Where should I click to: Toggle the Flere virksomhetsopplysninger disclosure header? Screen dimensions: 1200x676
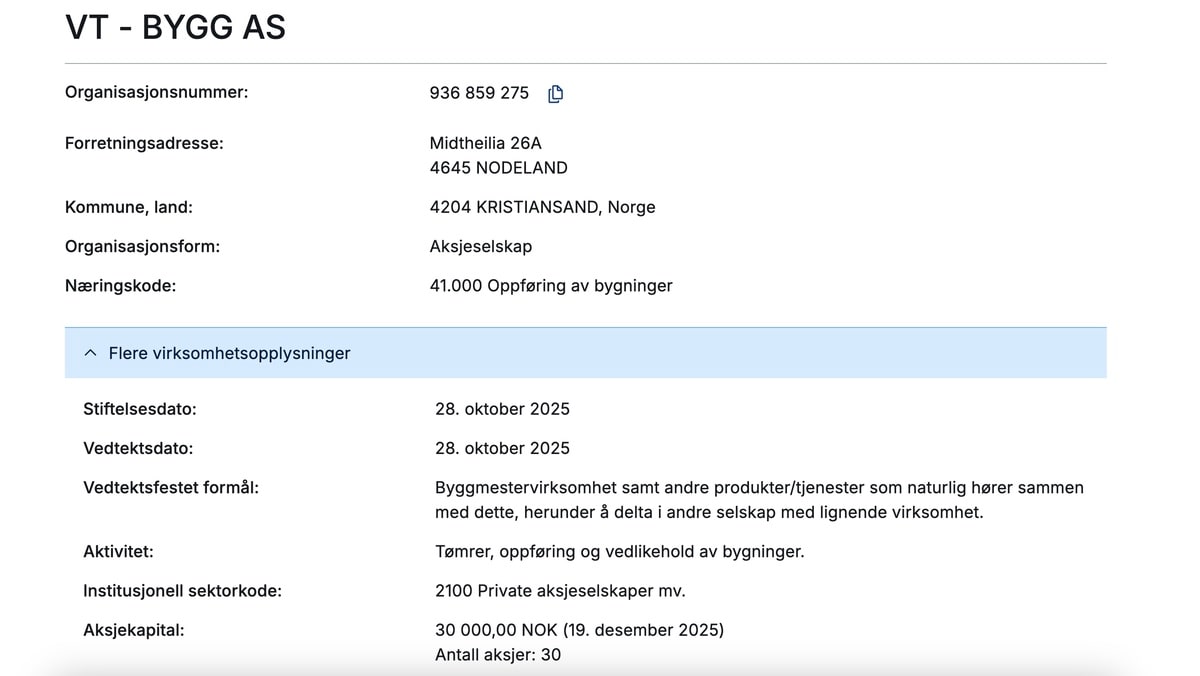(230, 353)
